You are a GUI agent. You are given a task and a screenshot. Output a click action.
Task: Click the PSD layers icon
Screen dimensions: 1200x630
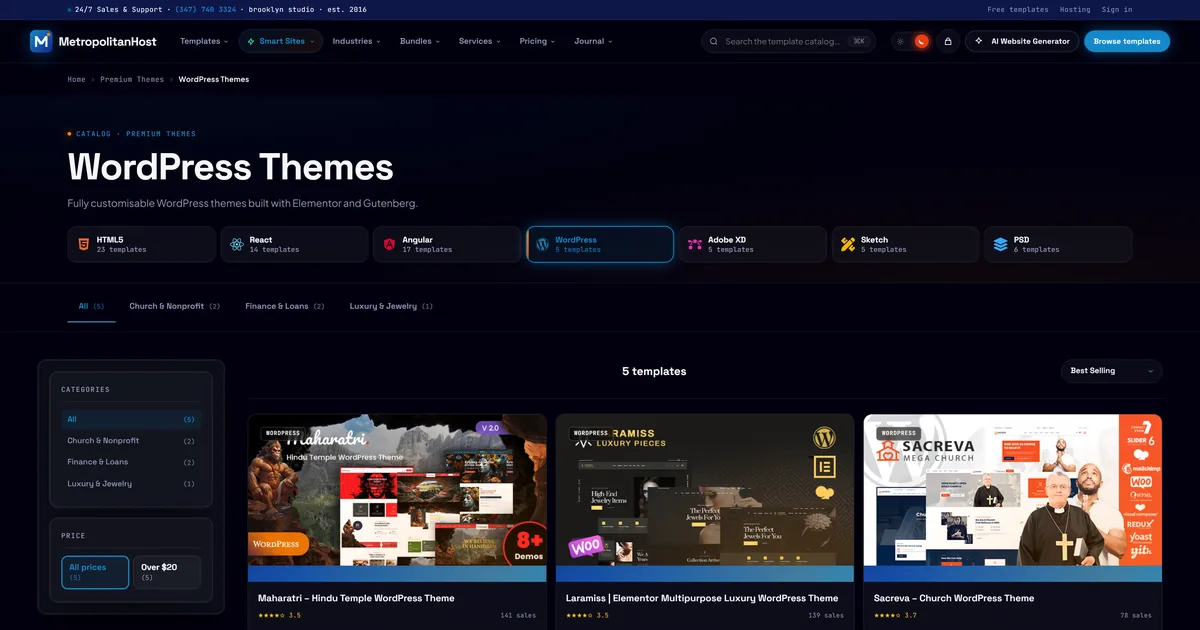[x=1001, y=244]
